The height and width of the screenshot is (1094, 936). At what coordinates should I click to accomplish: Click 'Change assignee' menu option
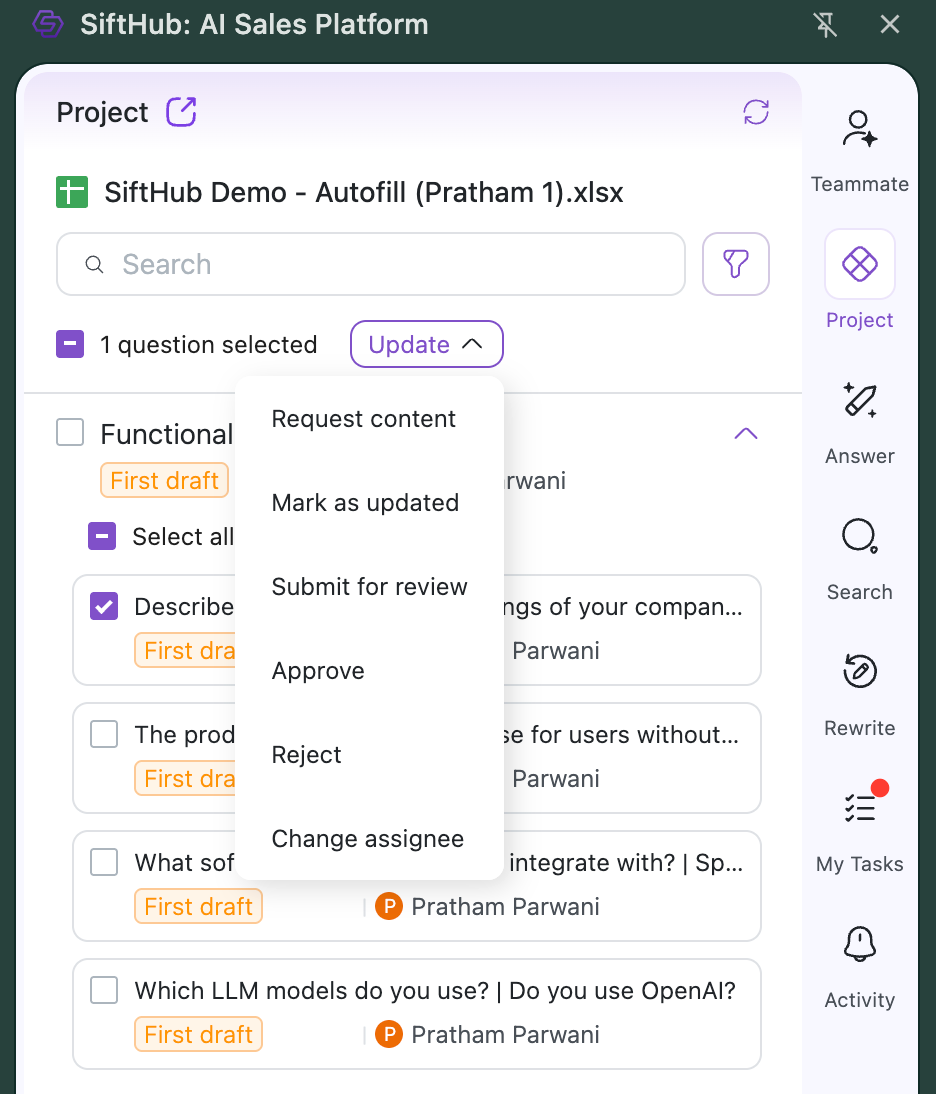tap(367, 839)
